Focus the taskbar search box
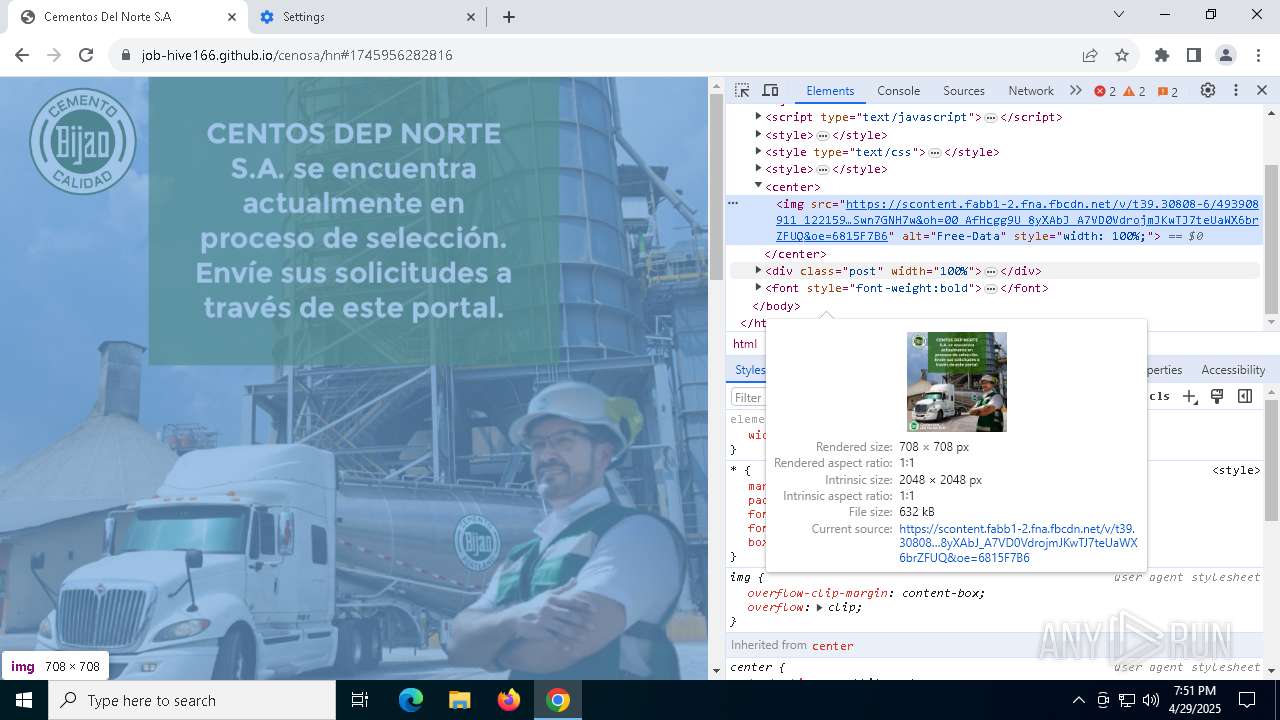The image size is (1280, 720). [x=192, y=700]
